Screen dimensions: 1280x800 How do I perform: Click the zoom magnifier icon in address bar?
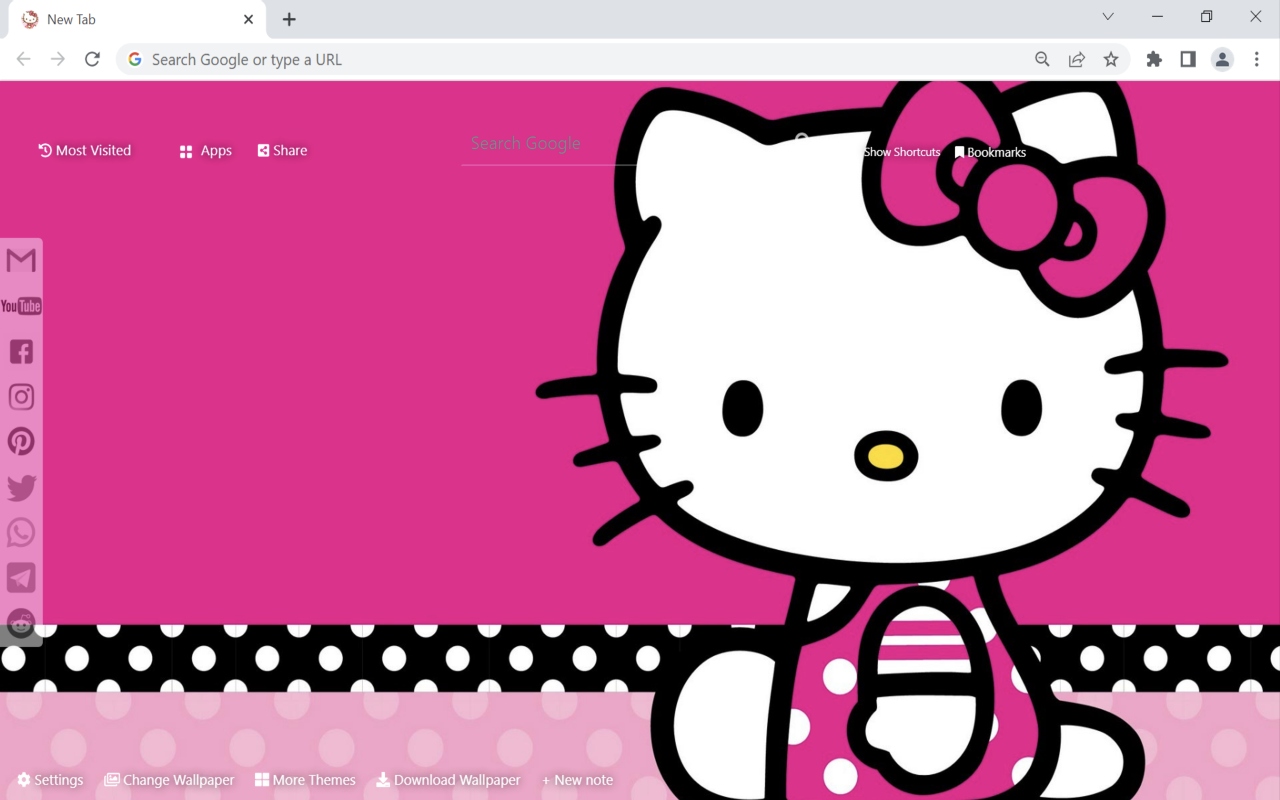(x=1042, y=59)
